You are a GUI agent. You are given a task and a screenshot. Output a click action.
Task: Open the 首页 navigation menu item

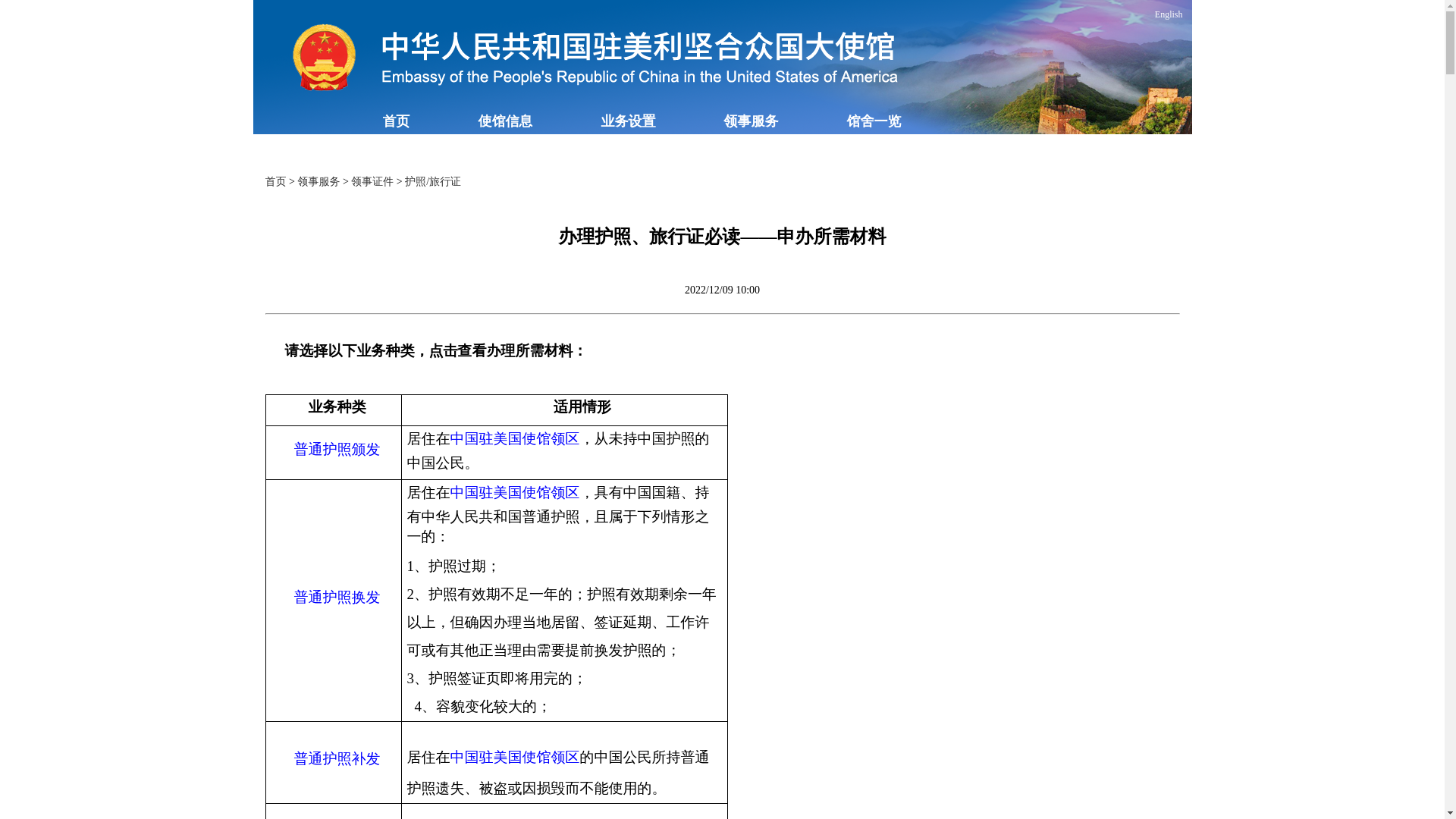[x=396, y=121]
